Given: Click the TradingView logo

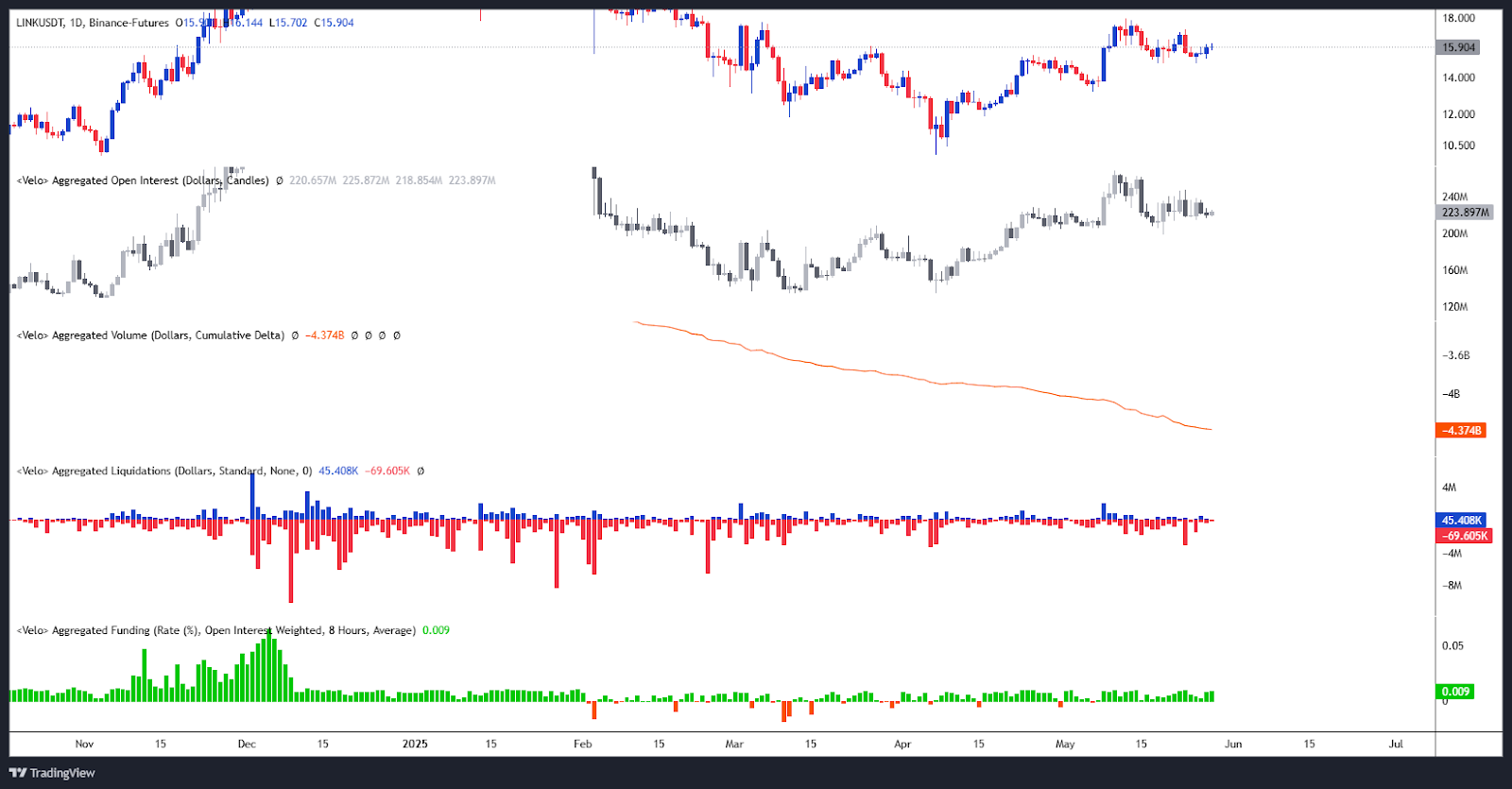Looking at the screenshot, I should 52,773.
